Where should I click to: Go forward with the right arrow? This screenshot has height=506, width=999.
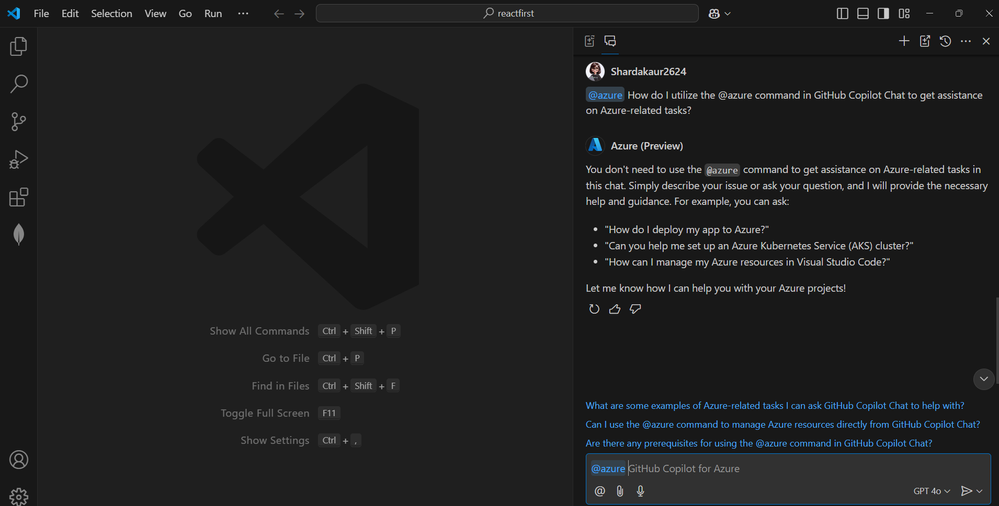pos(299,13)
